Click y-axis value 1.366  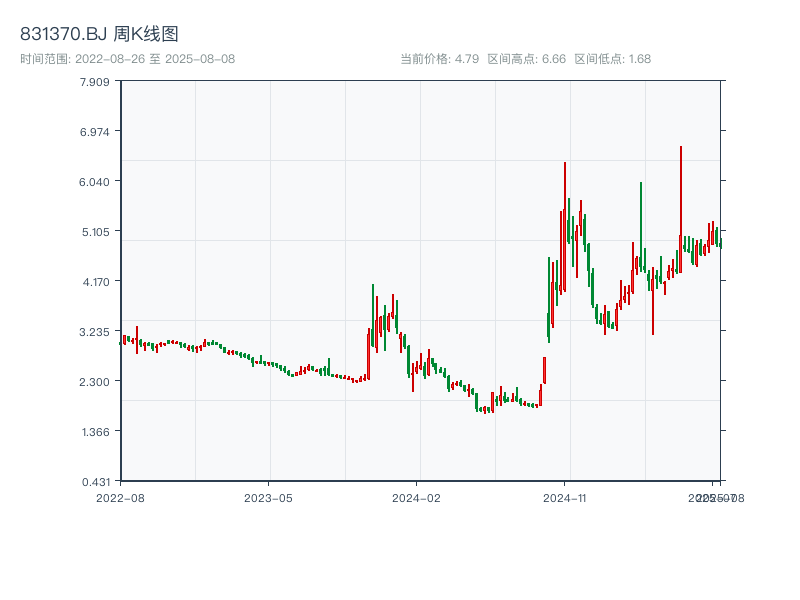[95, 432]
